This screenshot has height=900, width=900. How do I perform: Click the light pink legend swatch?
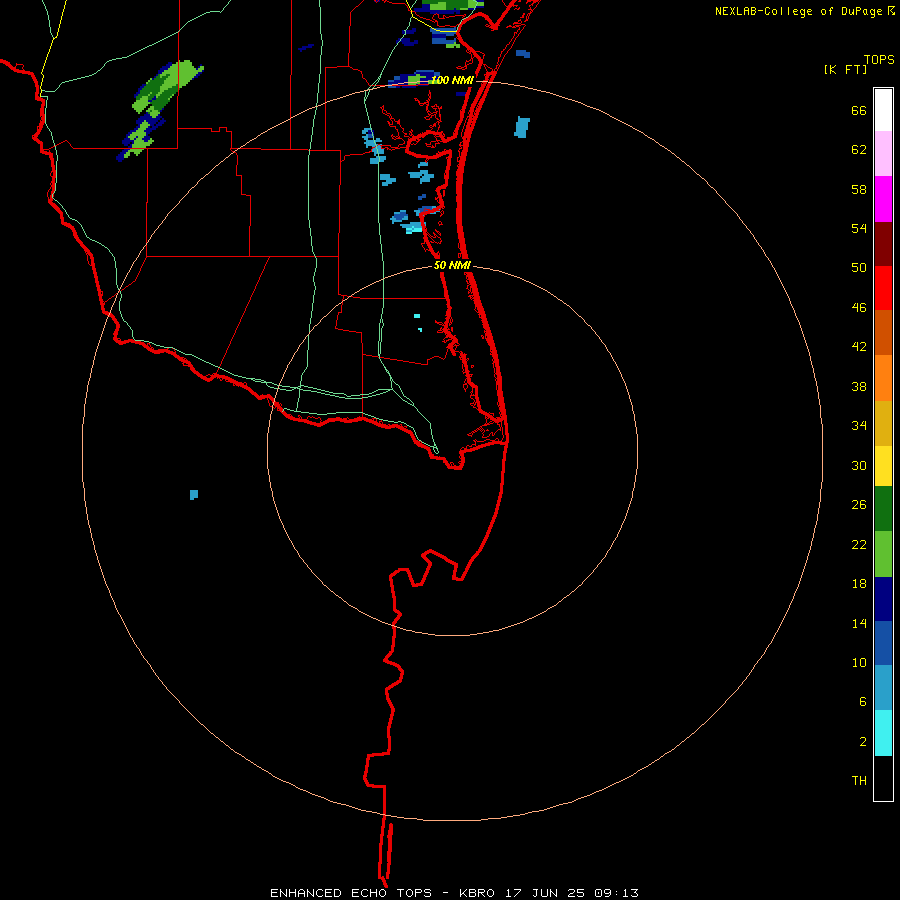(883, 153)
